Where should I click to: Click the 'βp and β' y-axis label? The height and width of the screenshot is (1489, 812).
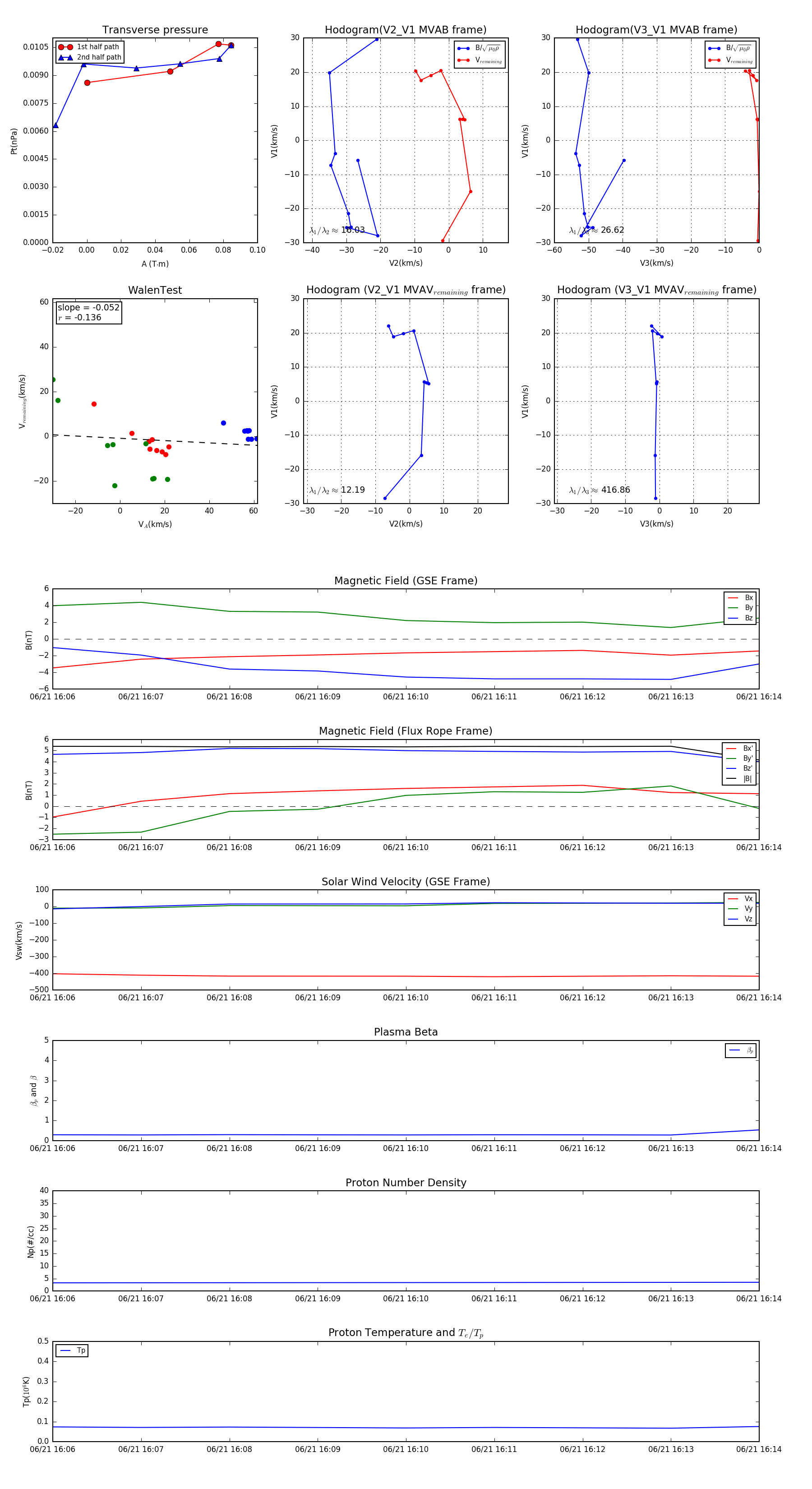click(33, 1090)
